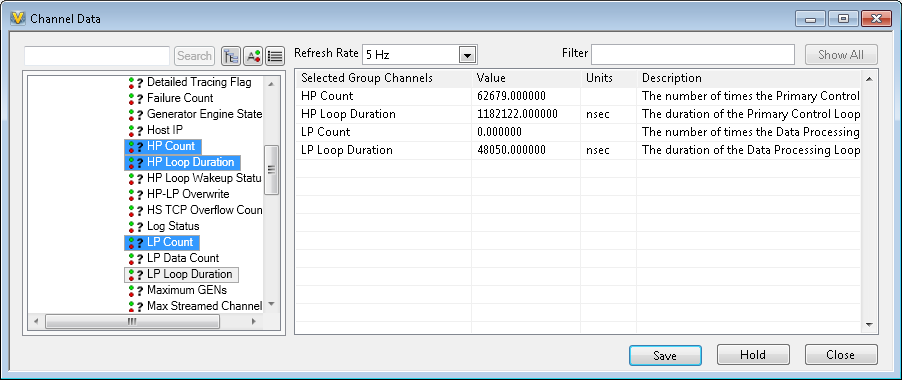This screenshot has height=380, width=902.
Task: Click the Filter input field
Action: (x=693, y=55)
